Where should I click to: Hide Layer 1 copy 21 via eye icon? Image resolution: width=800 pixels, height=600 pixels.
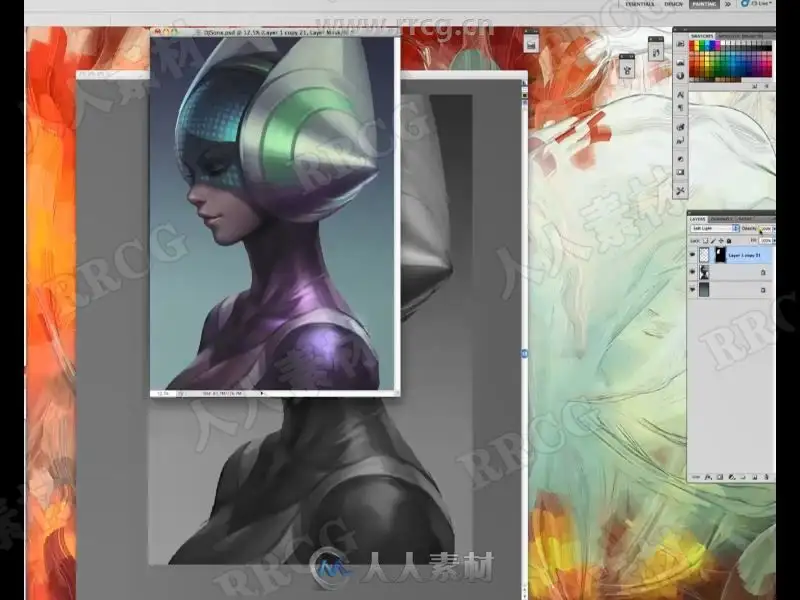tap(692, 254)
